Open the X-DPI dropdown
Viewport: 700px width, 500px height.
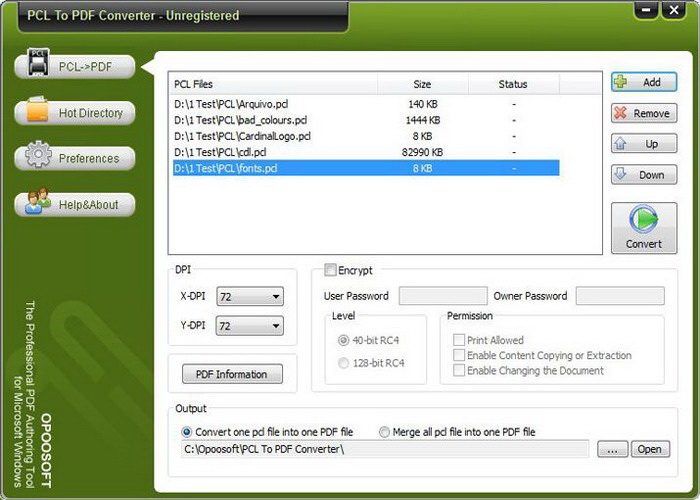tap(250, 296)
